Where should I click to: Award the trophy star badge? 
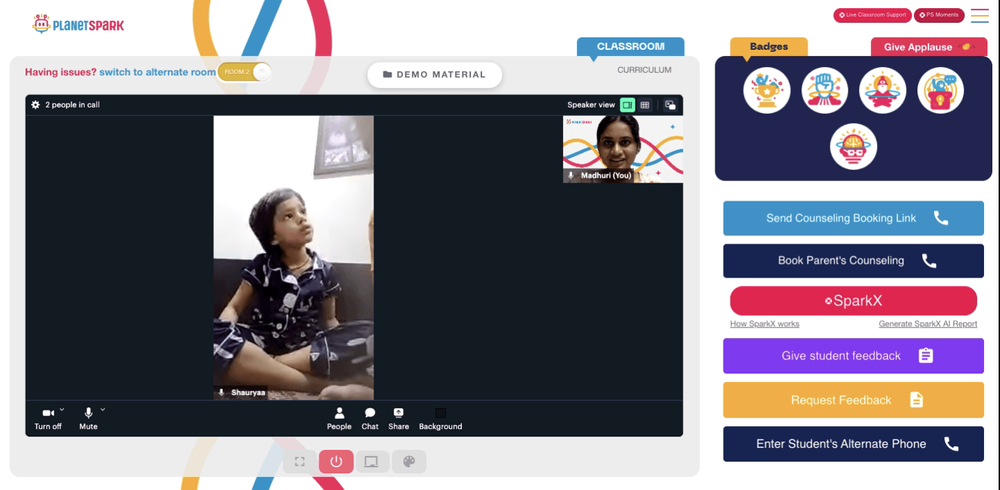(767, 91)
